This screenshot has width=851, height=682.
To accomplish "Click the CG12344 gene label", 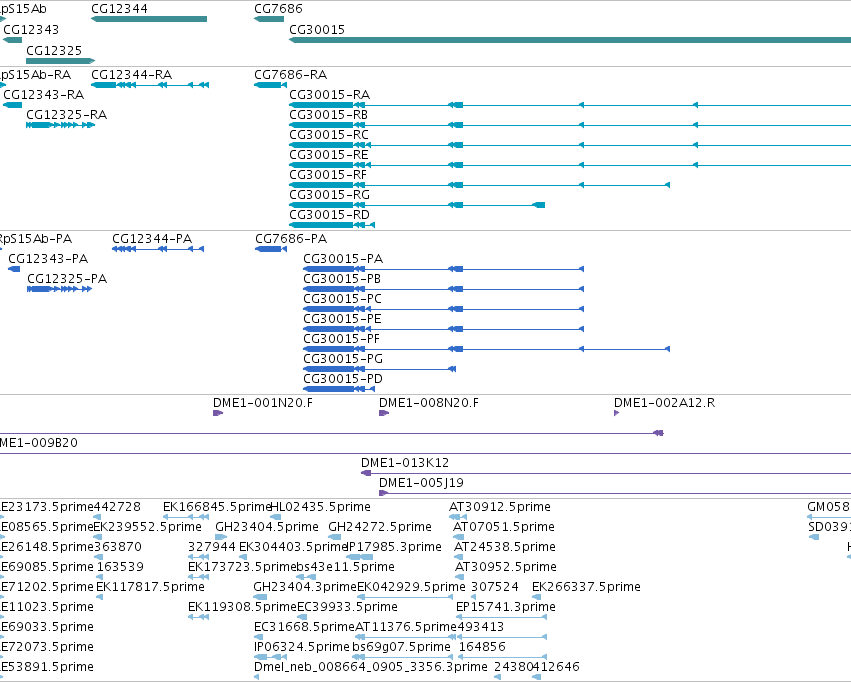I will tap(119, 9).
